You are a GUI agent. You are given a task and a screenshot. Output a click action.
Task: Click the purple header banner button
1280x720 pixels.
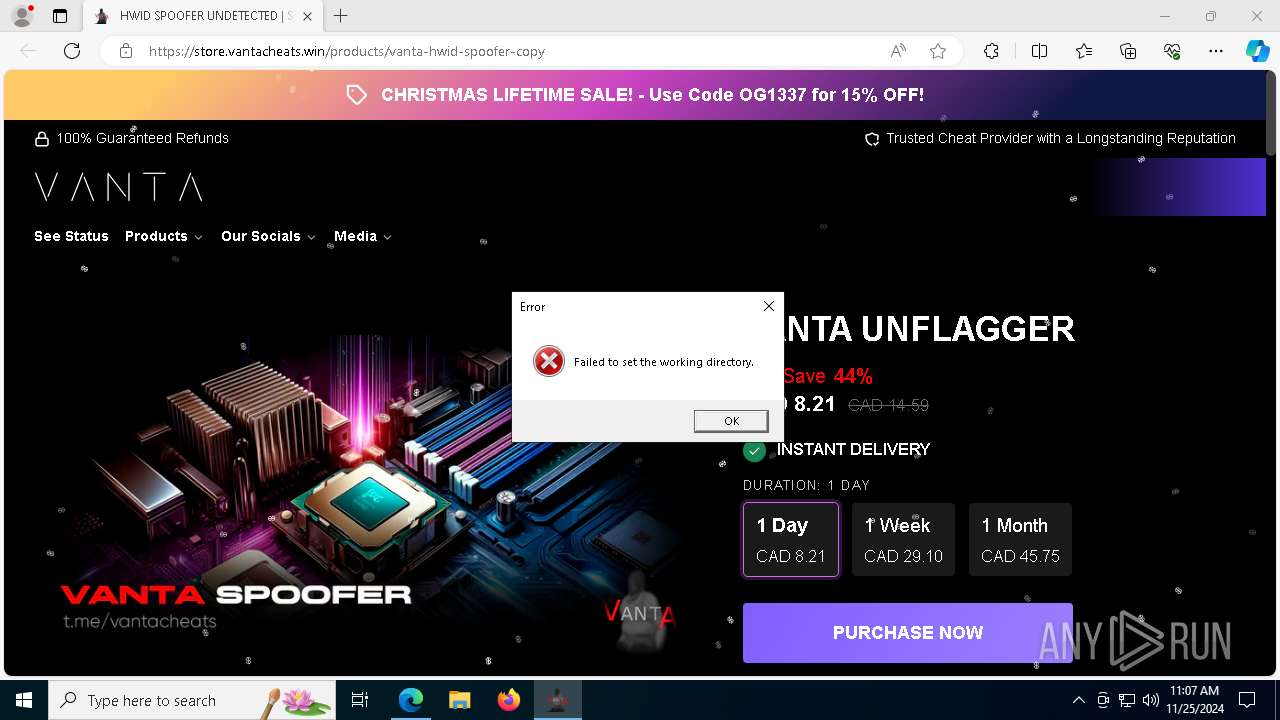click(x=1179, y=187)
